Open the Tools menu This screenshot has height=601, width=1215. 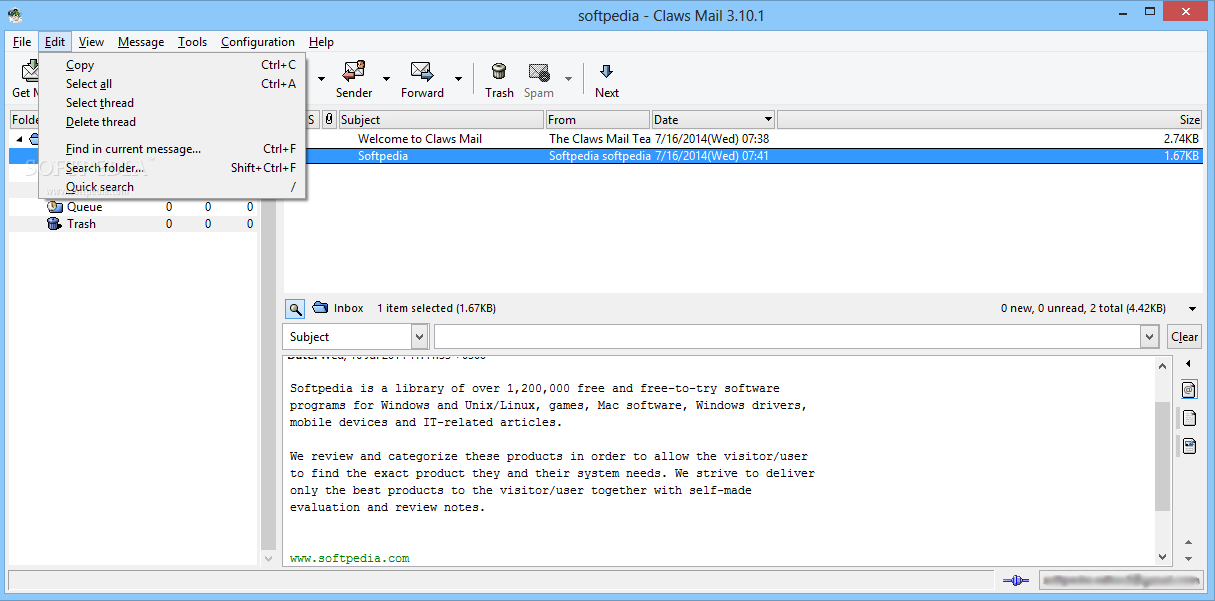193,42
